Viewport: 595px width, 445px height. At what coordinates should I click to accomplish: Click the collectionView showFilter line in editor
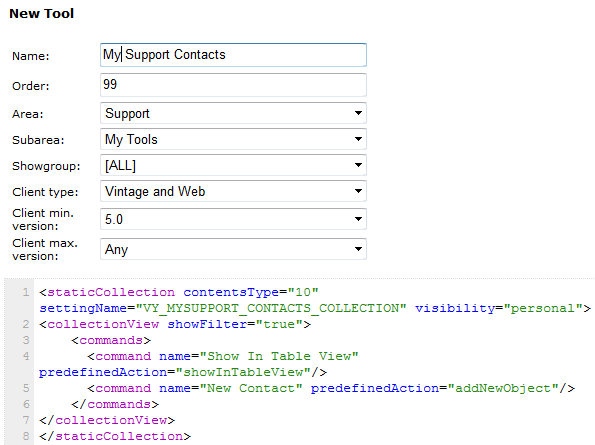coord(175,324)
